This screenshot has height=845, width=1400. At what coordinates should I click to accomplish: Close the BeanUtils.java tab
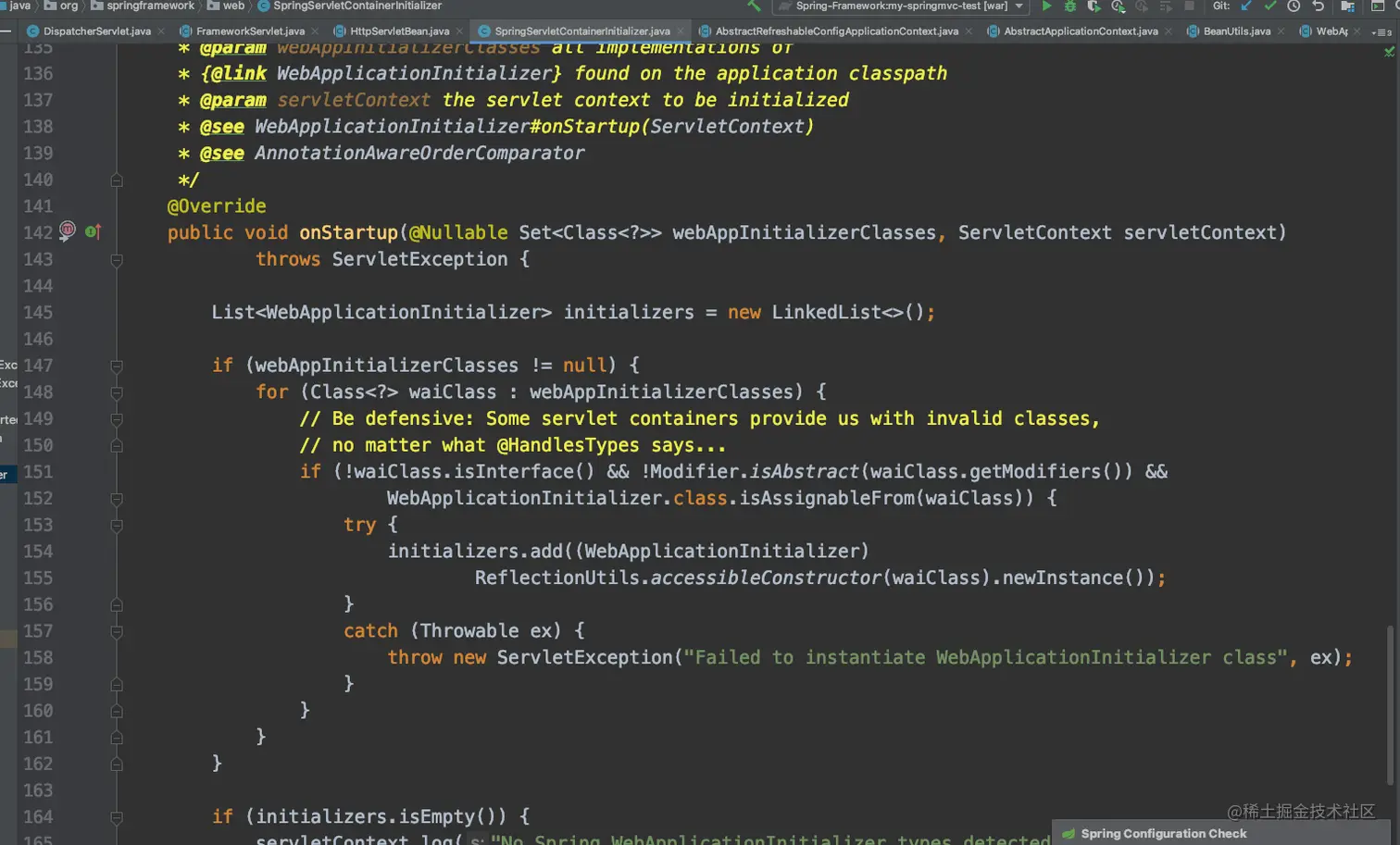point(1281,31)
